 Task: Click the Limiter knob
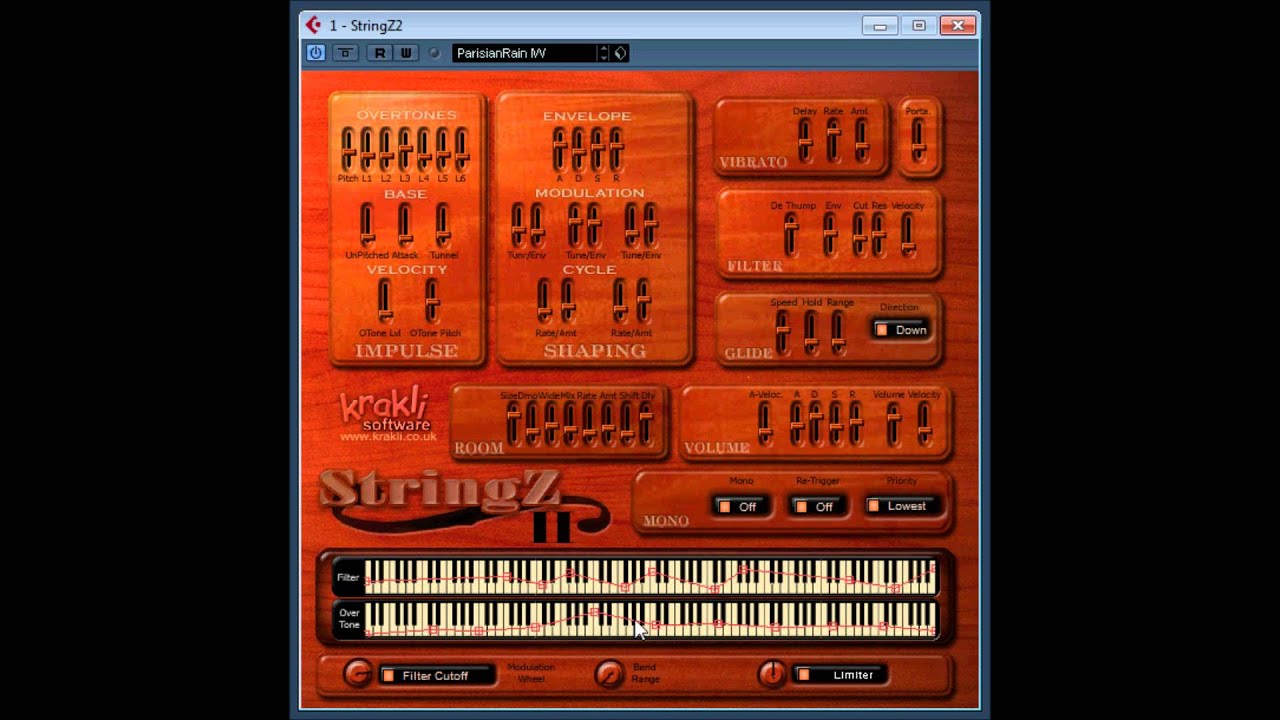pyautogui.click(x=771, y=674)
